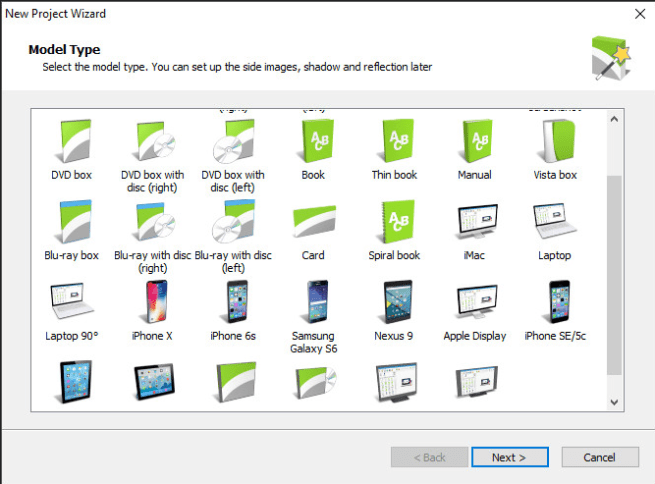Select the DVD box model
Viewport: 655px width, 484px height.
71,150
